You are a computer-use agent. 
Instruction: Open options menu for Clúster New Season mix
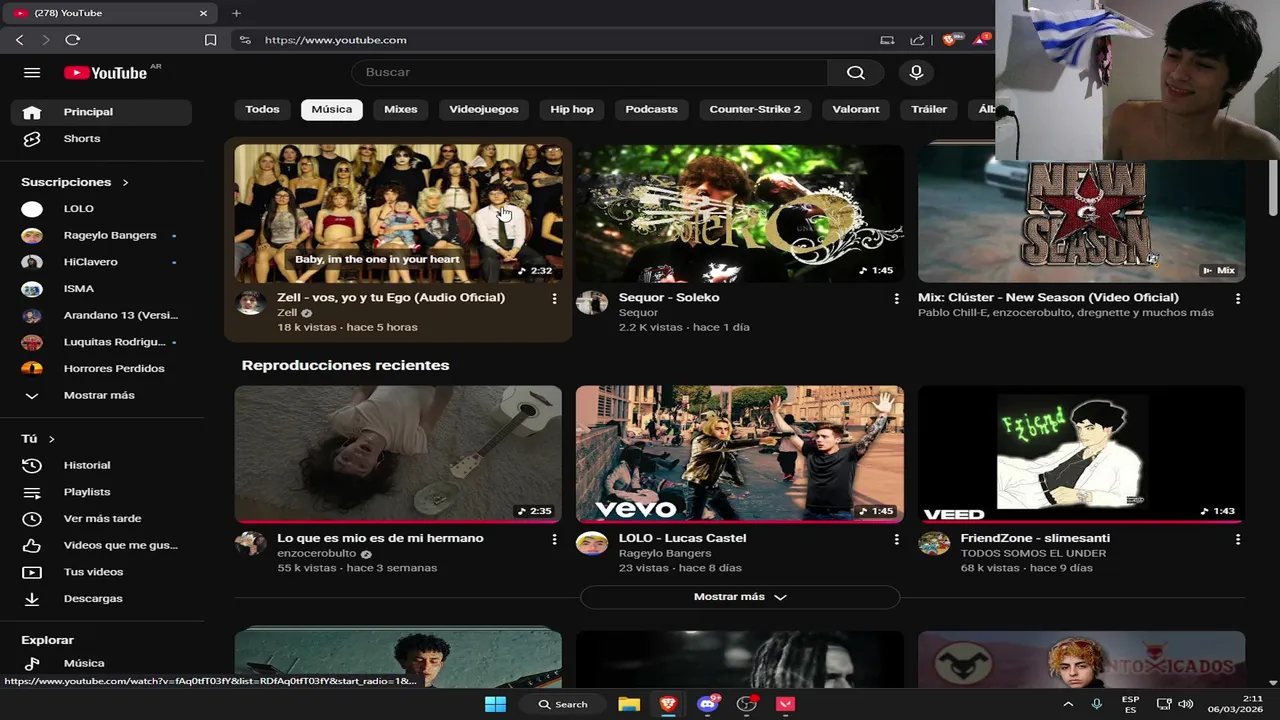coord(1238,298)
